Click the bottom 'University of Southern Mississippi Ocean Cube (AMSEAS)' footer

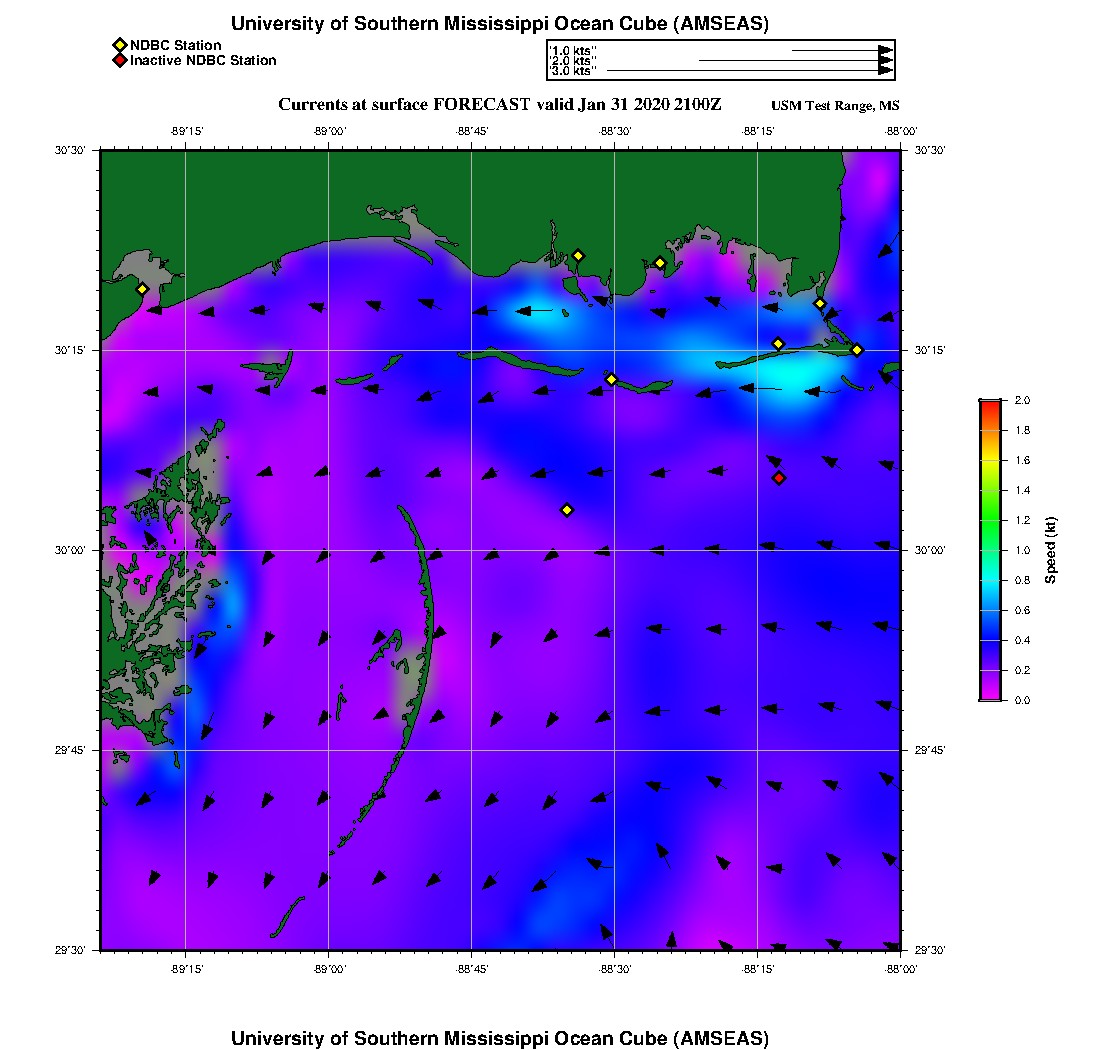(x=499, y=1038)
